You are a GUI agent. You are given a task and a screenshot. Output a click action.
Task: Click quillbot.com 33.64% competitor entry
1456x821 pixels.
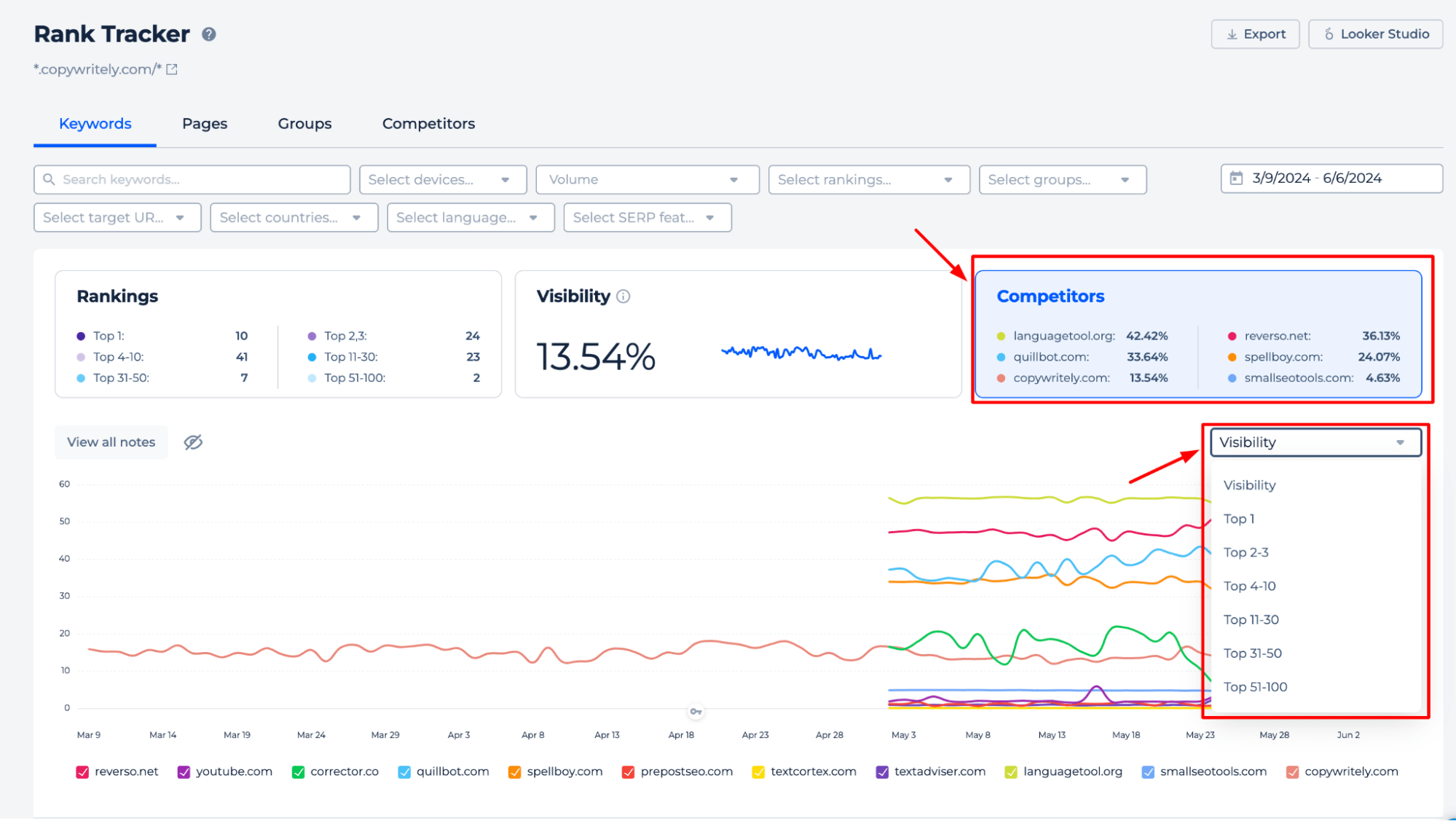tap(1082, 357)
